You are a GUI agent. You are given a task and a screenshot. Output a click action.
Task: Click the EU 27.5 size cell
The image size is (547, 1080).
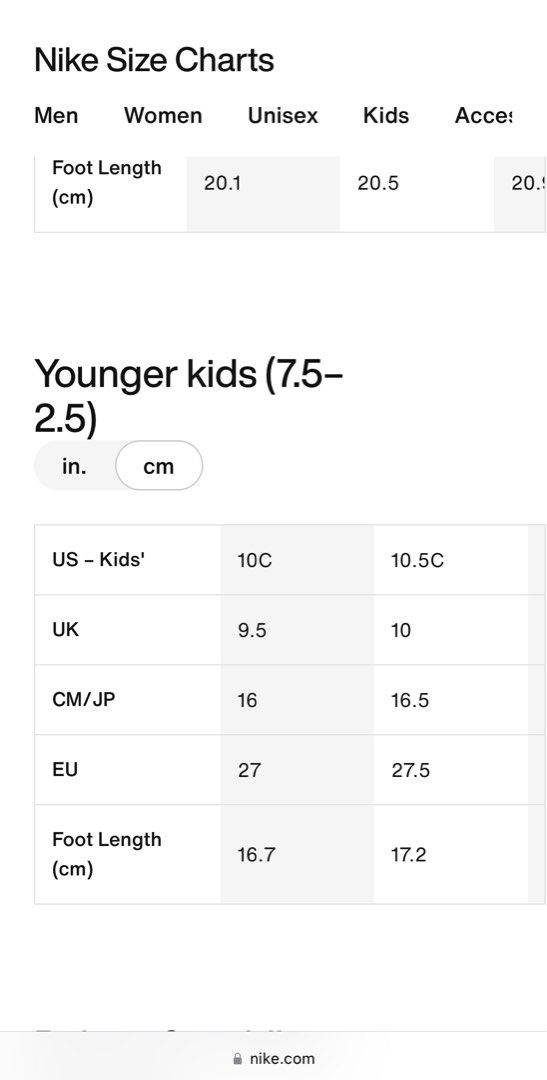[x=451, y=769]
